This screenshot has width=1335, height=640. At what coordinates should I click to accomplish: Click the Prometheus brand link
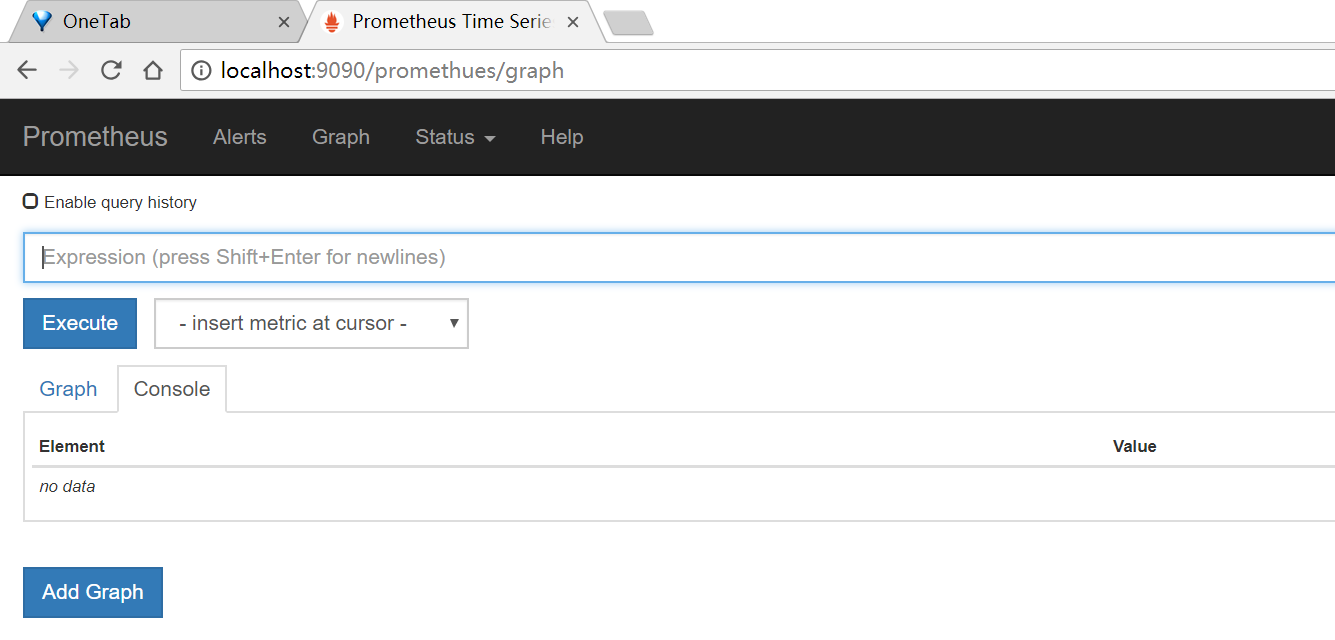95,137
